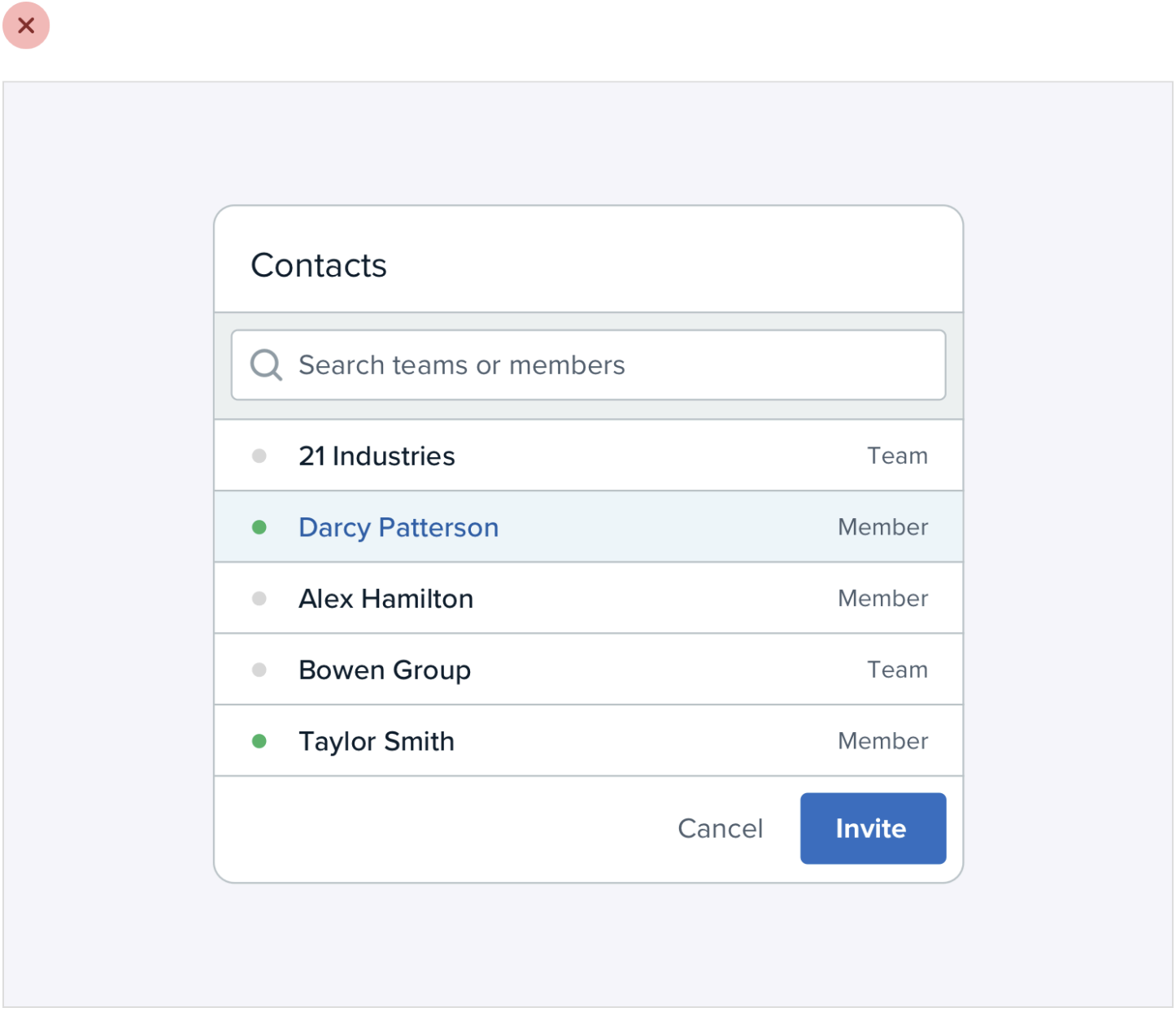
Task: Cancel the Contacts dialog
Action: coord(720,828)
